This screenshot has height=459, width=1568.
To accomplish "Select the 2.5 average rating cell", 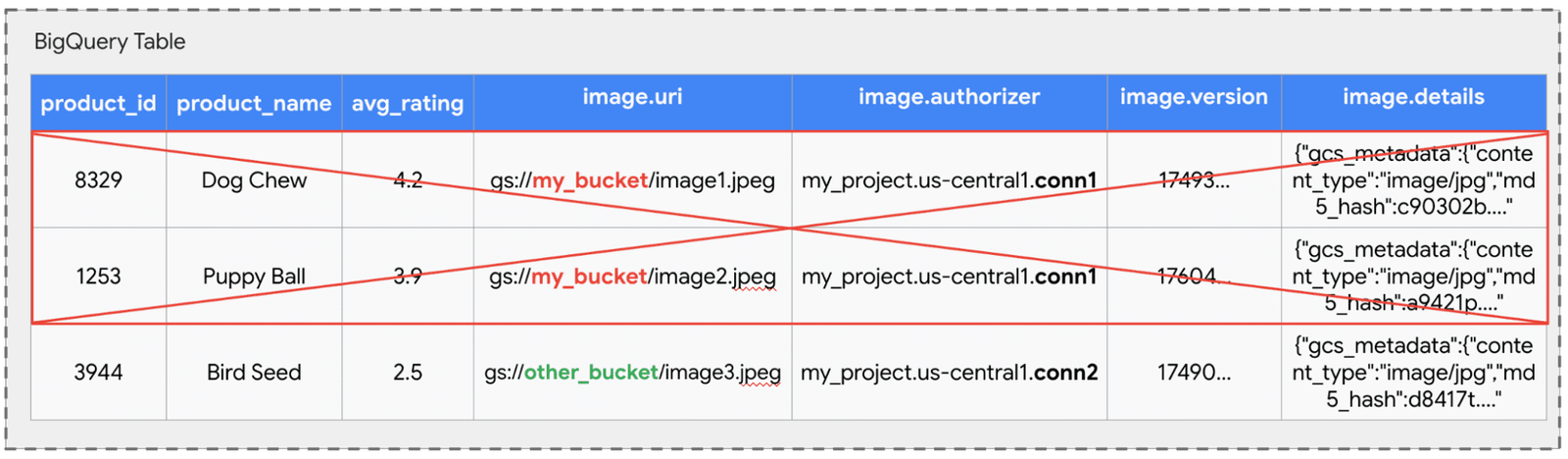I will click(408, 373).
